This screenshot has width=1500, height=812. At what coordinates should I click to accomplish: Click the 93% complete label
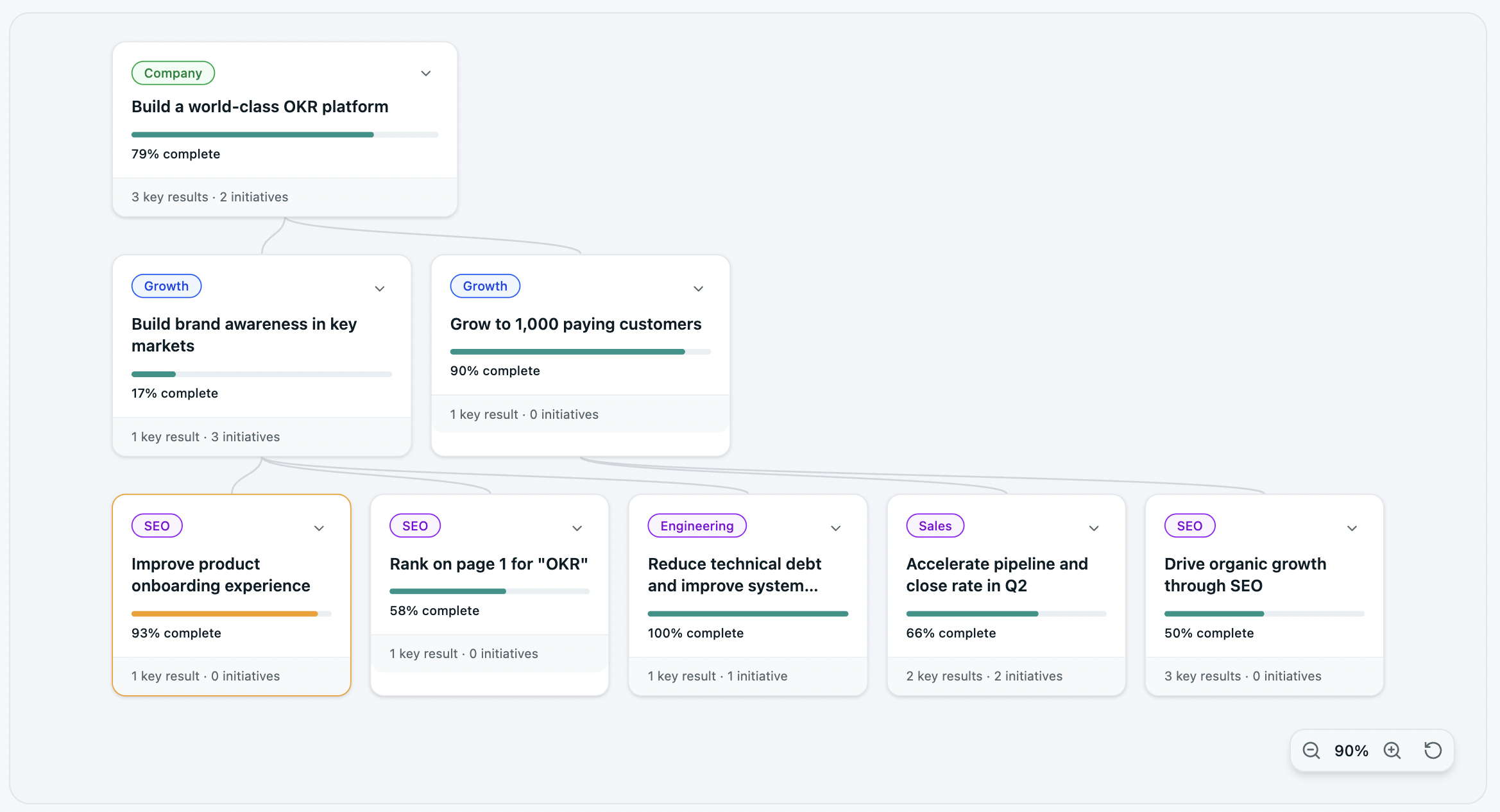point(176,633)
